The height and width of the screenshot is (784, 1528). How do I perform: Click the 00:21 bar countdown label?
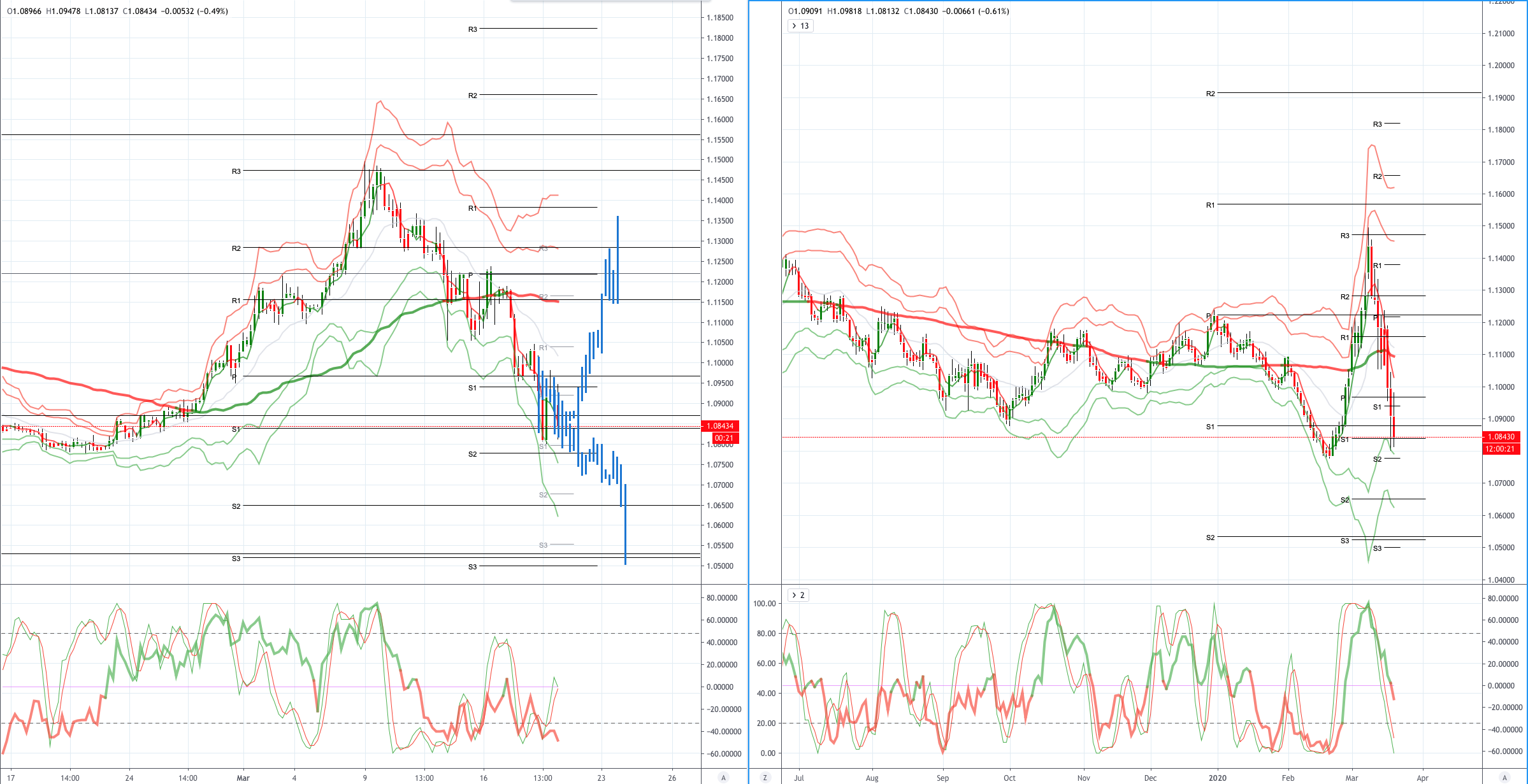click(x=723, y=438)
